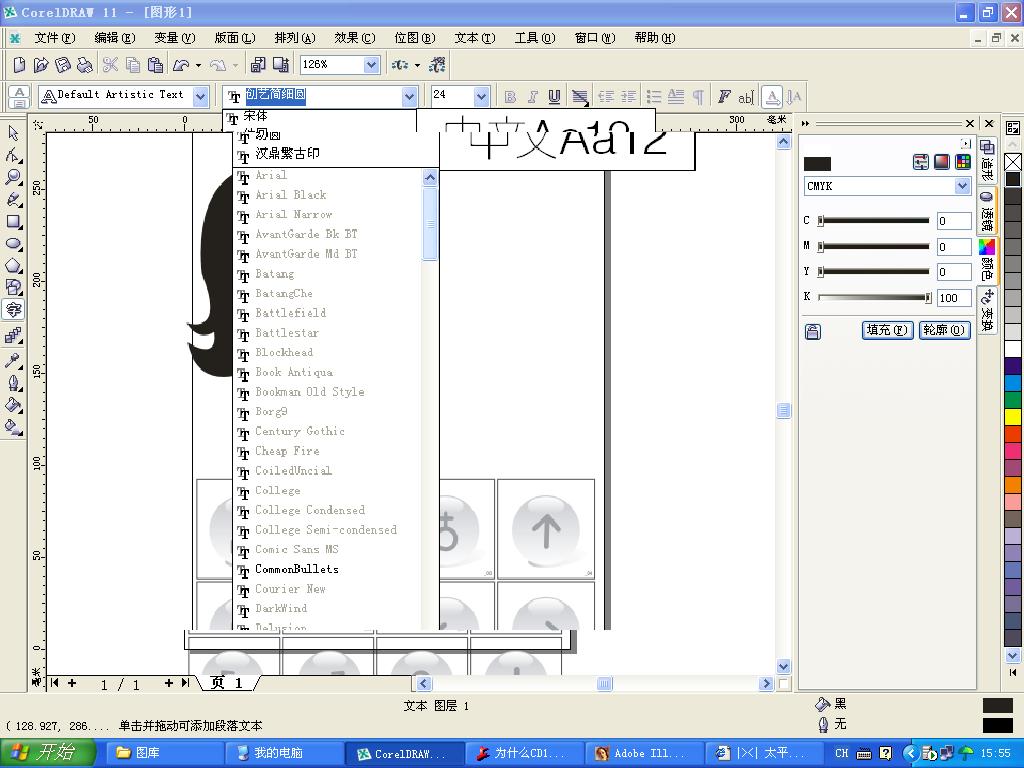Open the 效果(C) menu
The width and height of the screenshot is (1024, 768).
pyautogui.click(x=355, y=38)
